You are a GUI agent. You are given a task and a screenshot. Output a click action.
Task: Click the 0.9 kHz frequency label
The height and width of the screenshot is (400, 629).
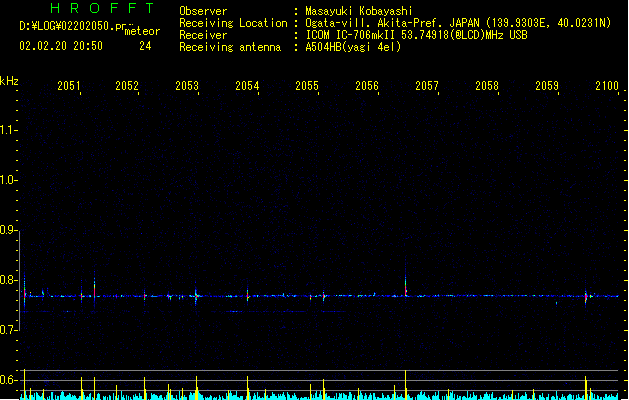(x=8, y=230)
